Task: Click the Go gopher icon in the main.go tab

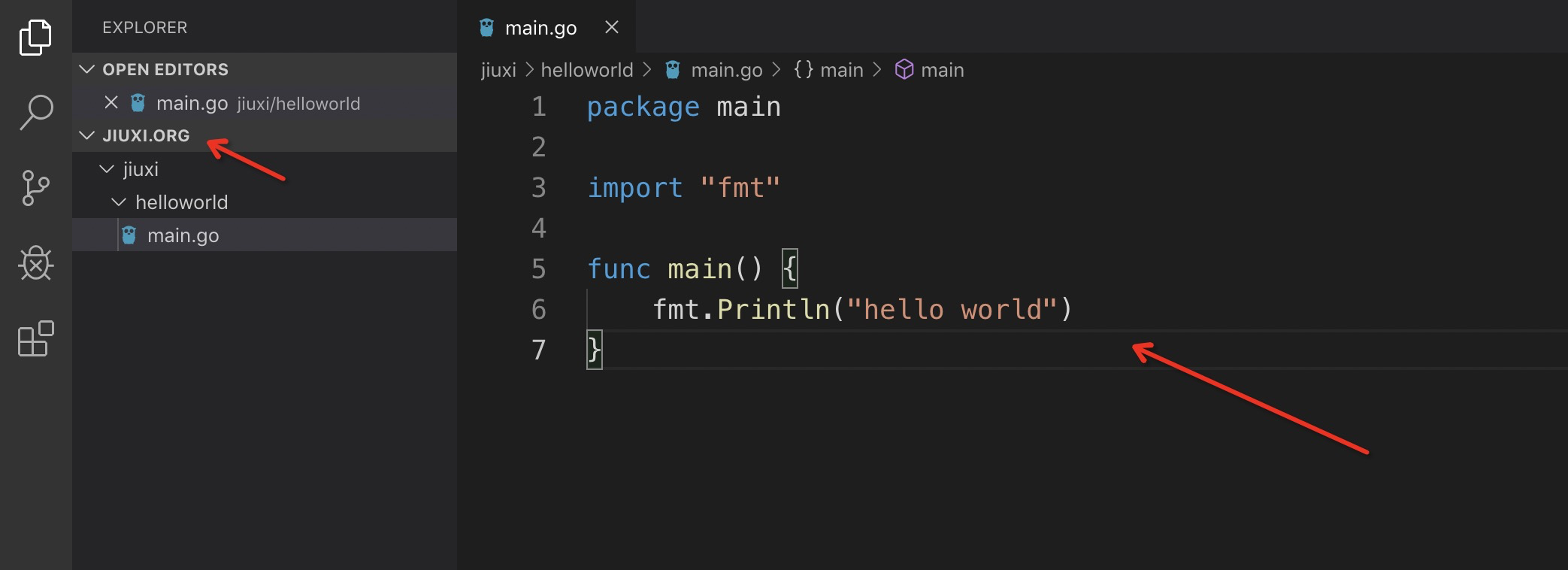Action: [x=487, y=28]
